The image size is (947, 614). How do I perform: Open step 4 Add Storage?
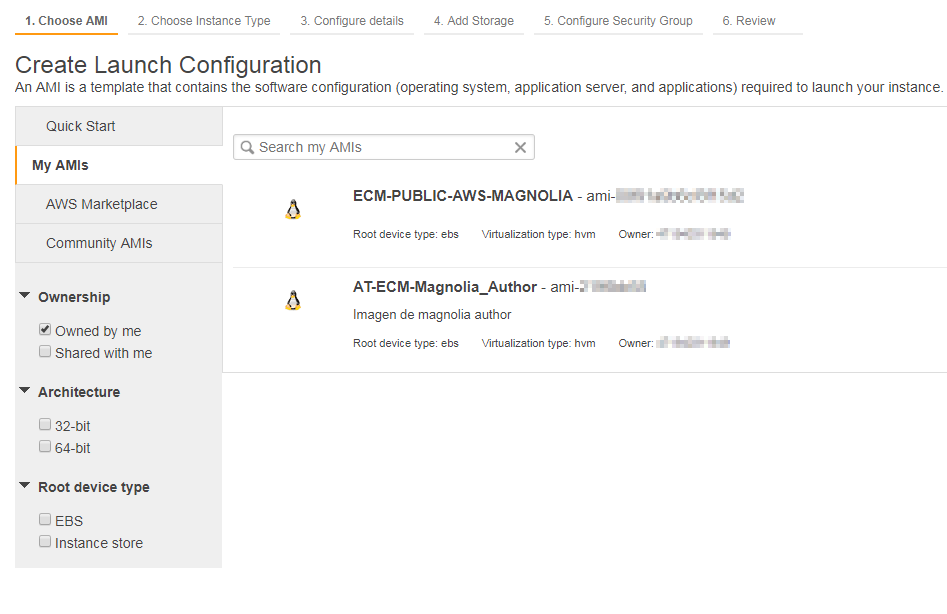coord(474,21)
